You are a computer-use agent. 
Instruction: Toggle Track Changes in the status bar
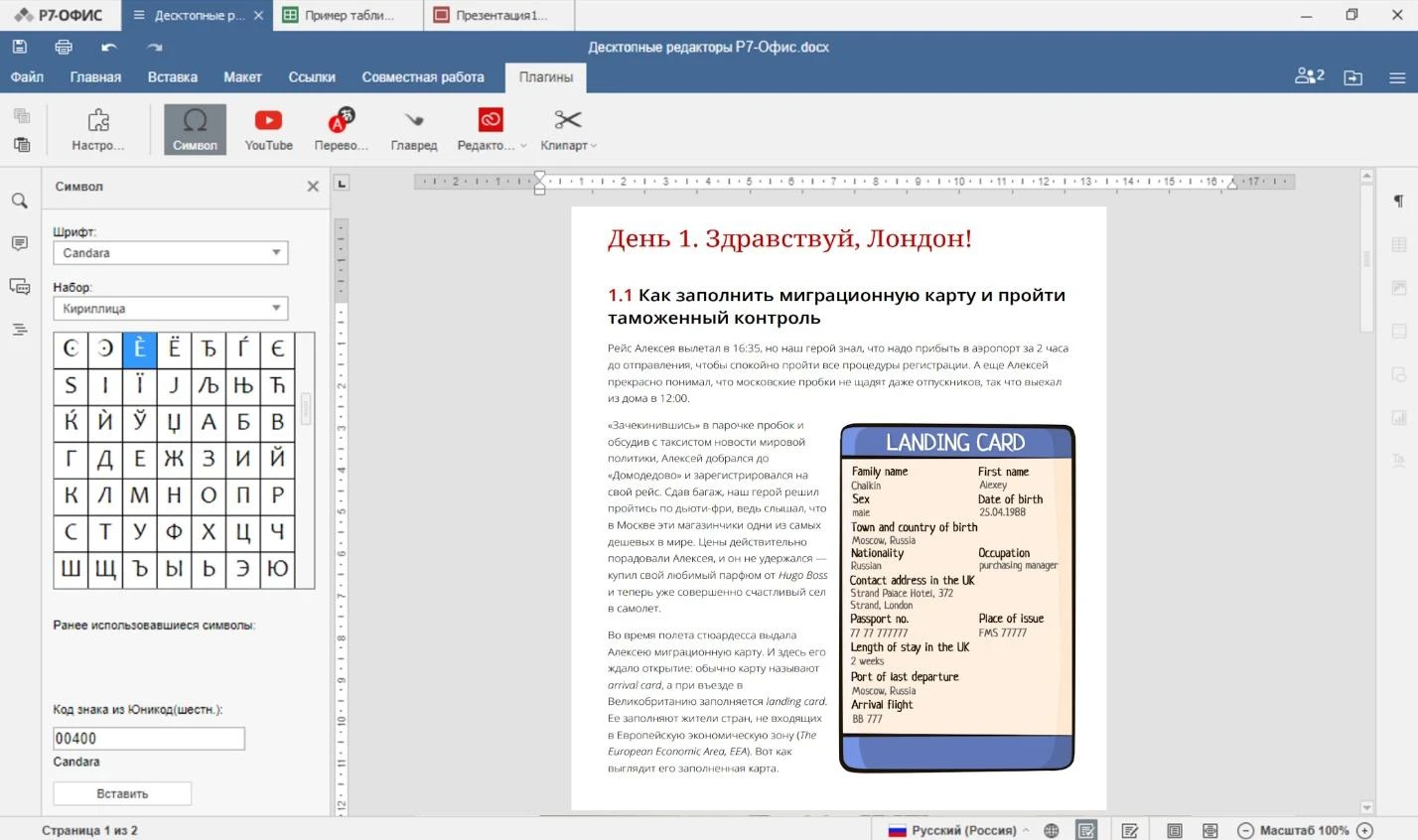tap(1130, 830)
